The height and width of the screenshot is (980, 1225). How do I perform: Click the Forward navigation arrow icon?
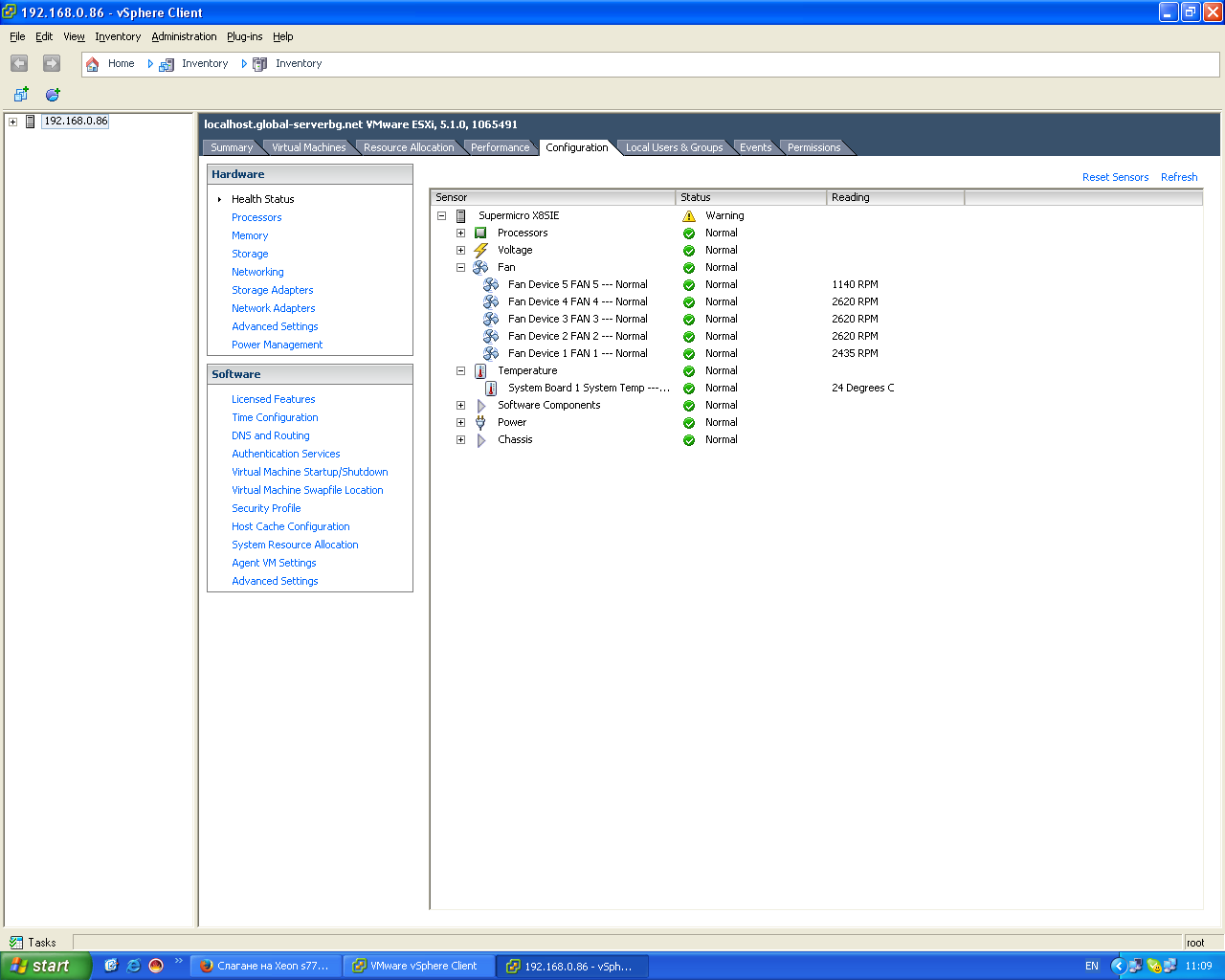(x=52, y=63)
